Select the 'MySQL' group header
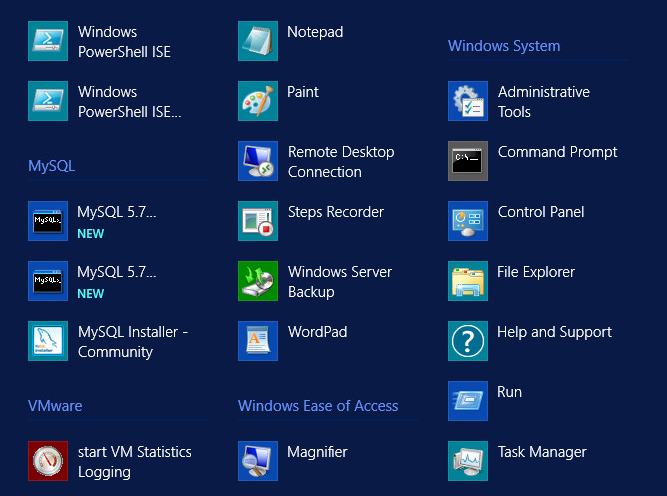This screenshot has width=667, height=496. (x=51, y=165)
